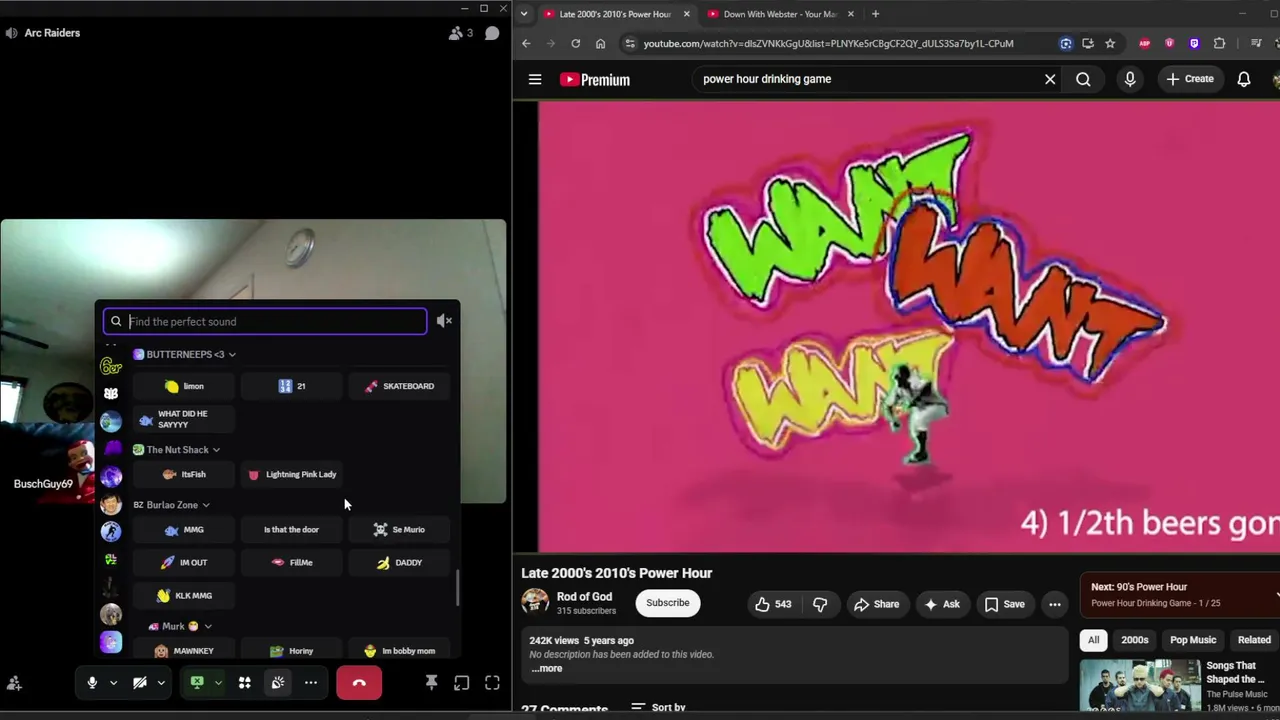This screenshot has height=720, width=1280.
Task: Enter full screen in the call
Action: click(x=492, y=683)
